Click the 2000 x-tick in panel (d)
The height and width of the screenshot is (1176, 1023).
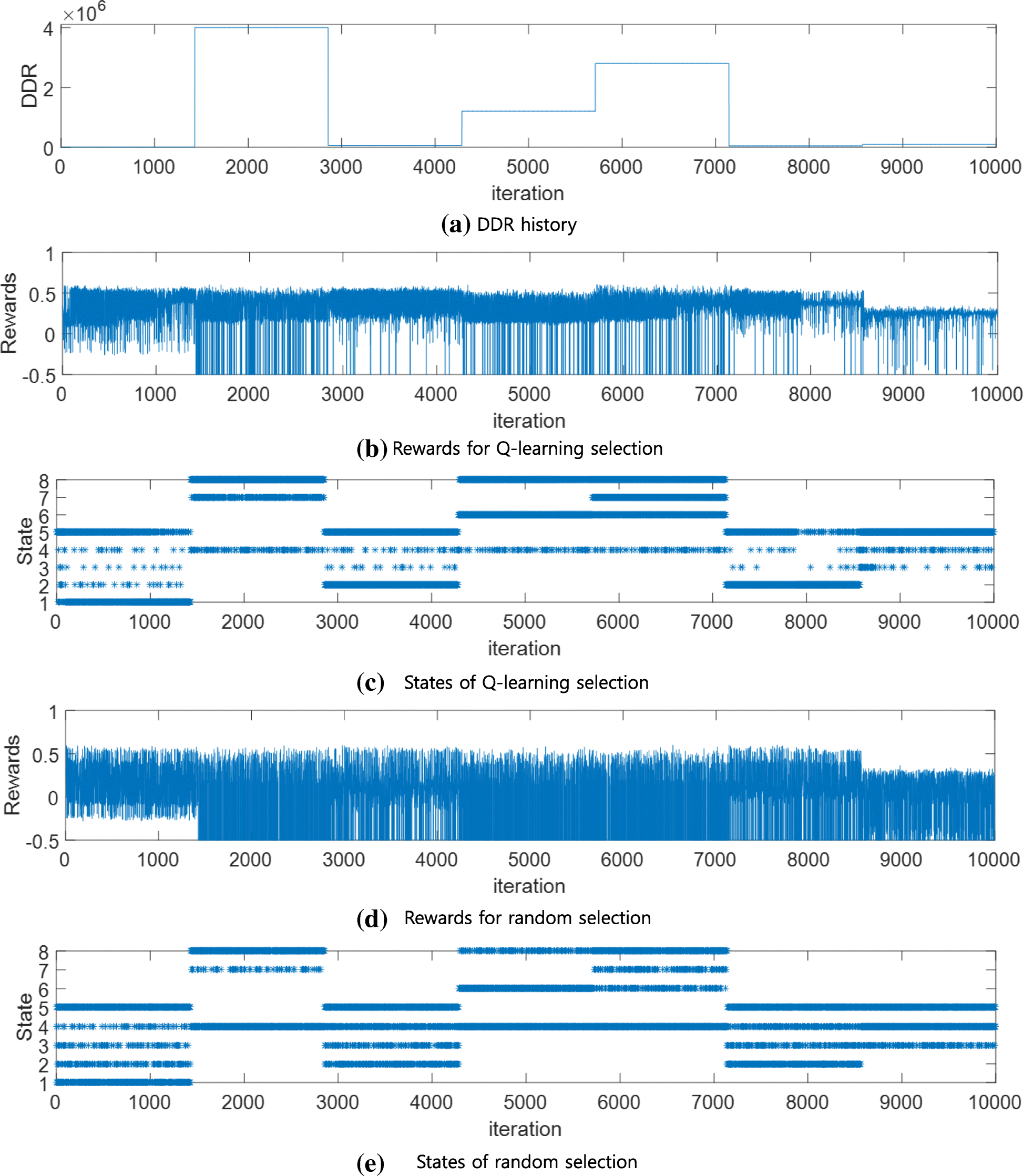[x=250, y=859]
